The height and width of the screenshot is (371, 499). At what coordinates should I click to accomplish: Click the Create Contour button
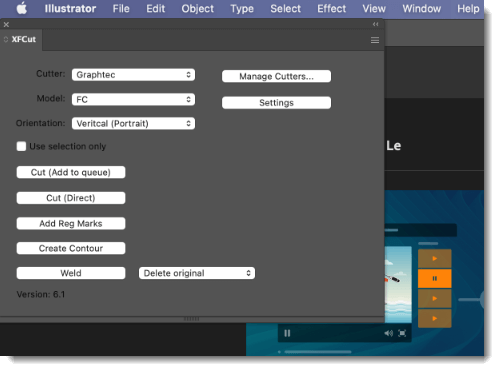pyautogui.click(x=71, y=248)
